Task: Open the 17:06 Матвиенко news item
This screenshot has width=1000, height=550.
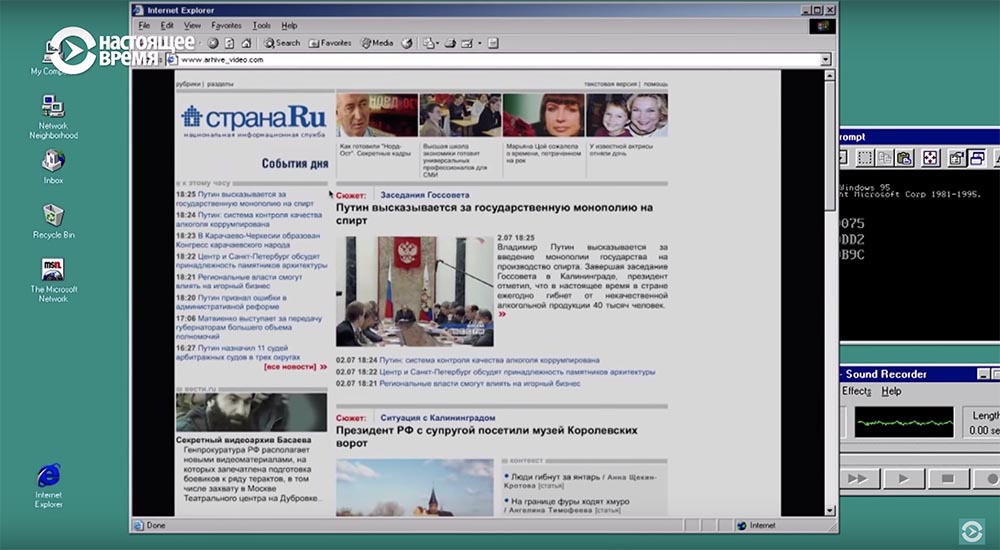Action: 249,327
